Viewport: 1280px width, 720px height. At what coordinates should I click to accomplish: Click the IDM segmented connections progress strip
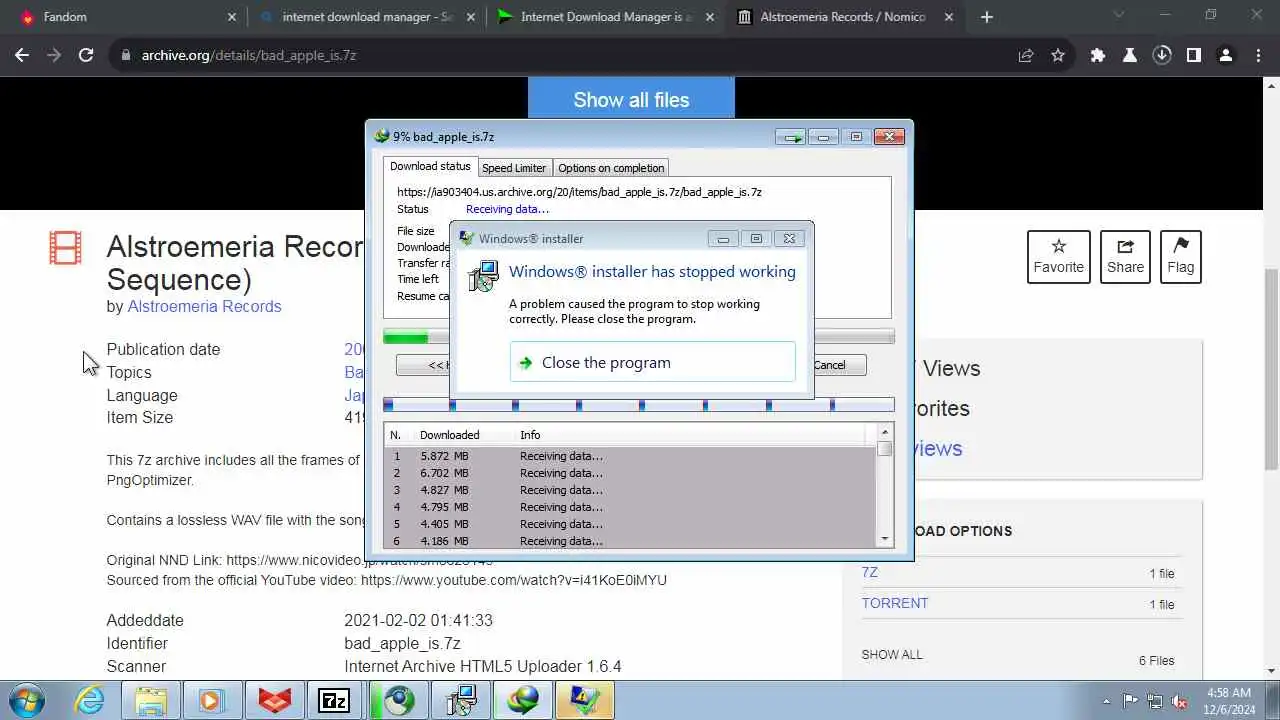pyautogui.click(x=638, y=405)
